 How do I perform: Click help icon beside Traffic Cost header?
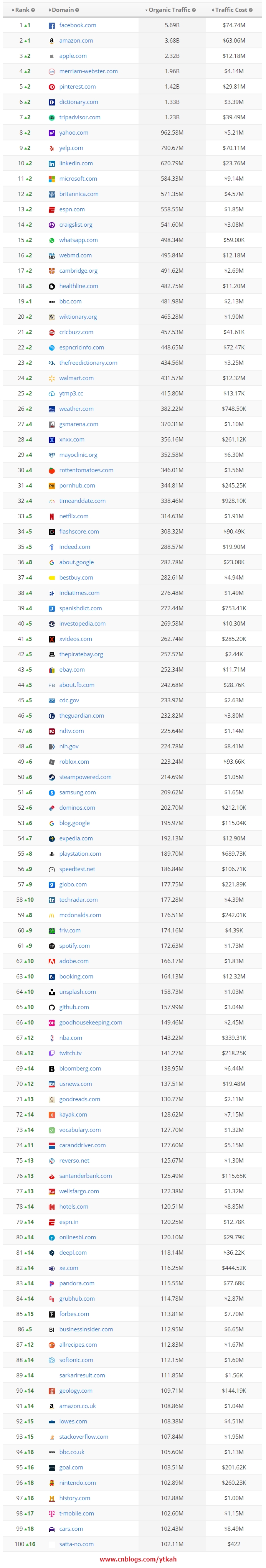[x=251, y=10]
